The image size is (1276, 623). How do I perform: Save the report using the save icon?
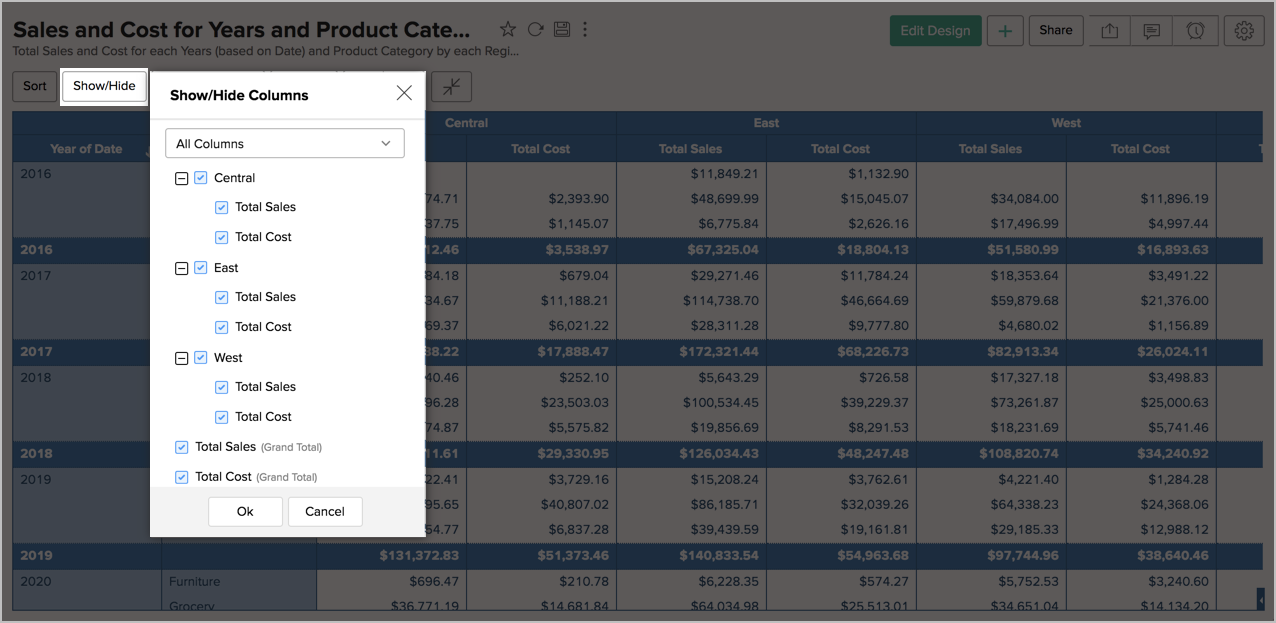coord(561,29)
